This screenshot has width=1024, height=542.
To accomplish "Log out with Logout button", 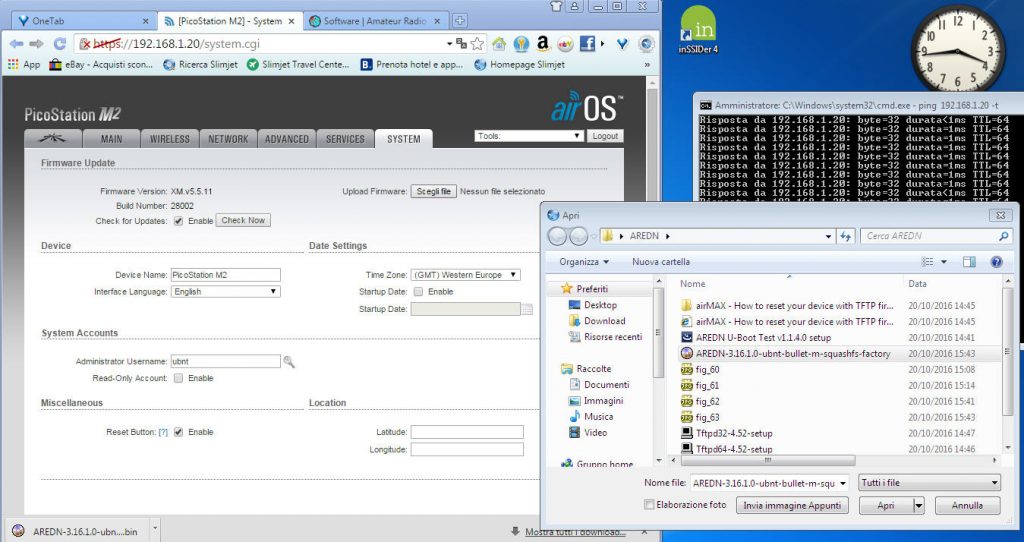I will click(605, 136).
